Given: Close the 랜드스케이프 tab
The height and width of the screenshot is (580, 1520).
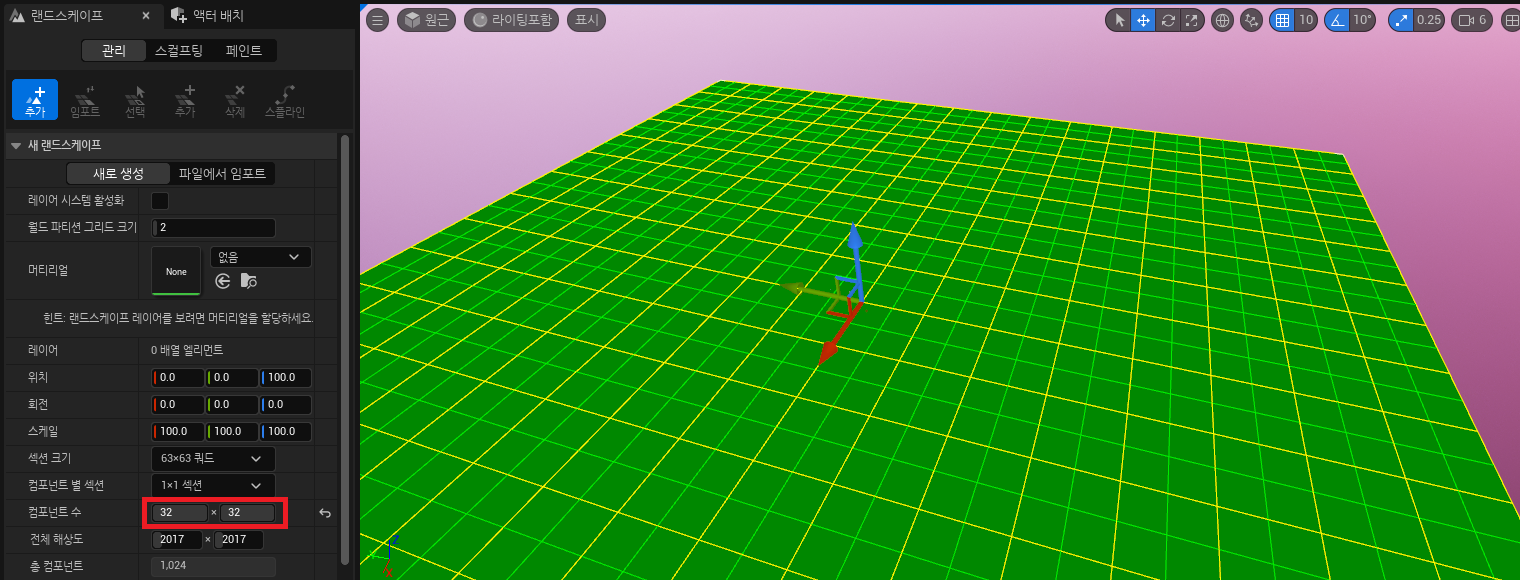Looking at the screenshot, I should pos(146,16).
